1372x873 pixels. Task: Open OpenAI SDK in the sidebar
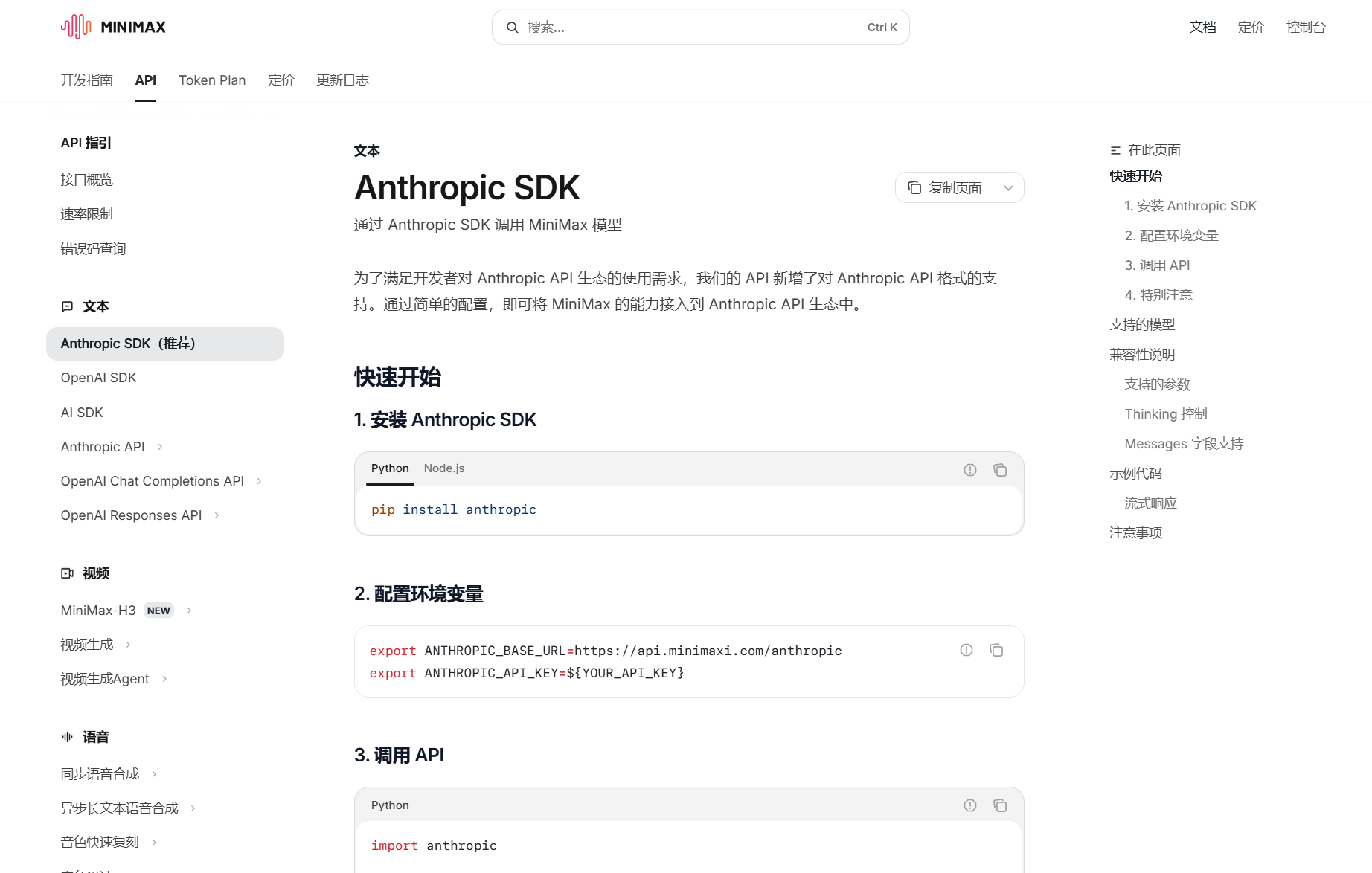click(99, 378)
